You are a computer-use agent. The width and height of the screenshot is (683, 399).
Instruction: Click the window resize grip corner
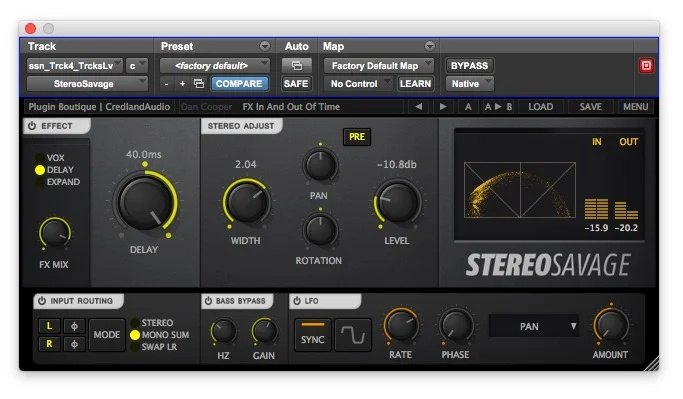(651, 363)
